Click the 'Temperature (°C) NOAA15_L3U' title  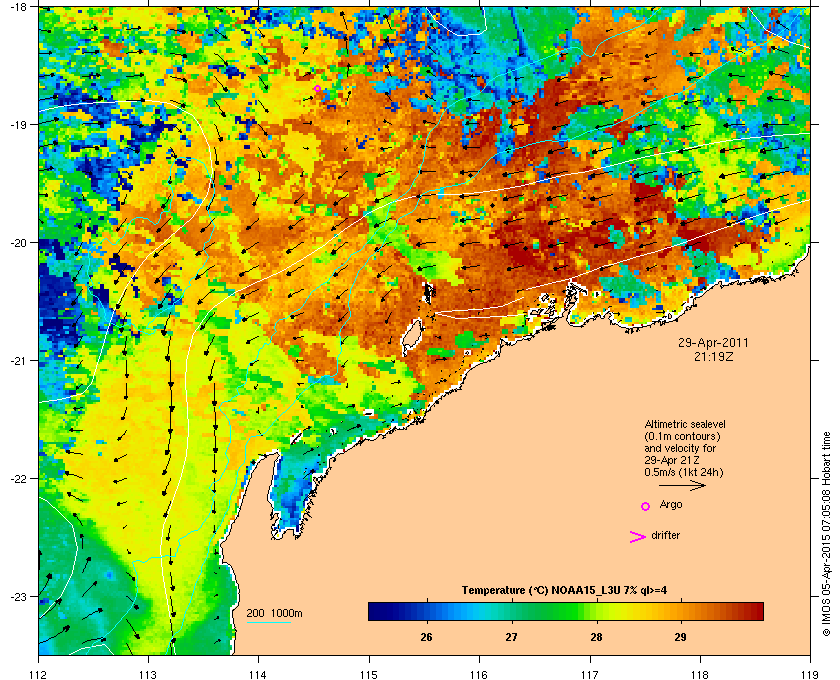(x=540, y=591)
